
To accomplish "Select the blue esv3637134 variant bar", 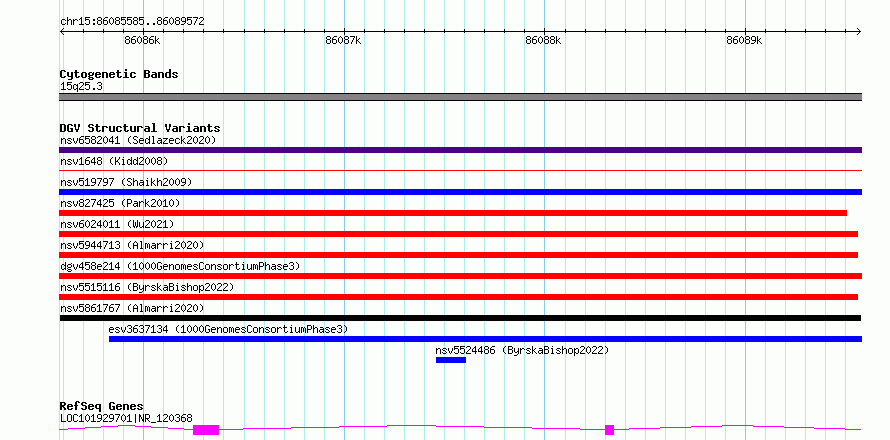I will tap(485, 339).
